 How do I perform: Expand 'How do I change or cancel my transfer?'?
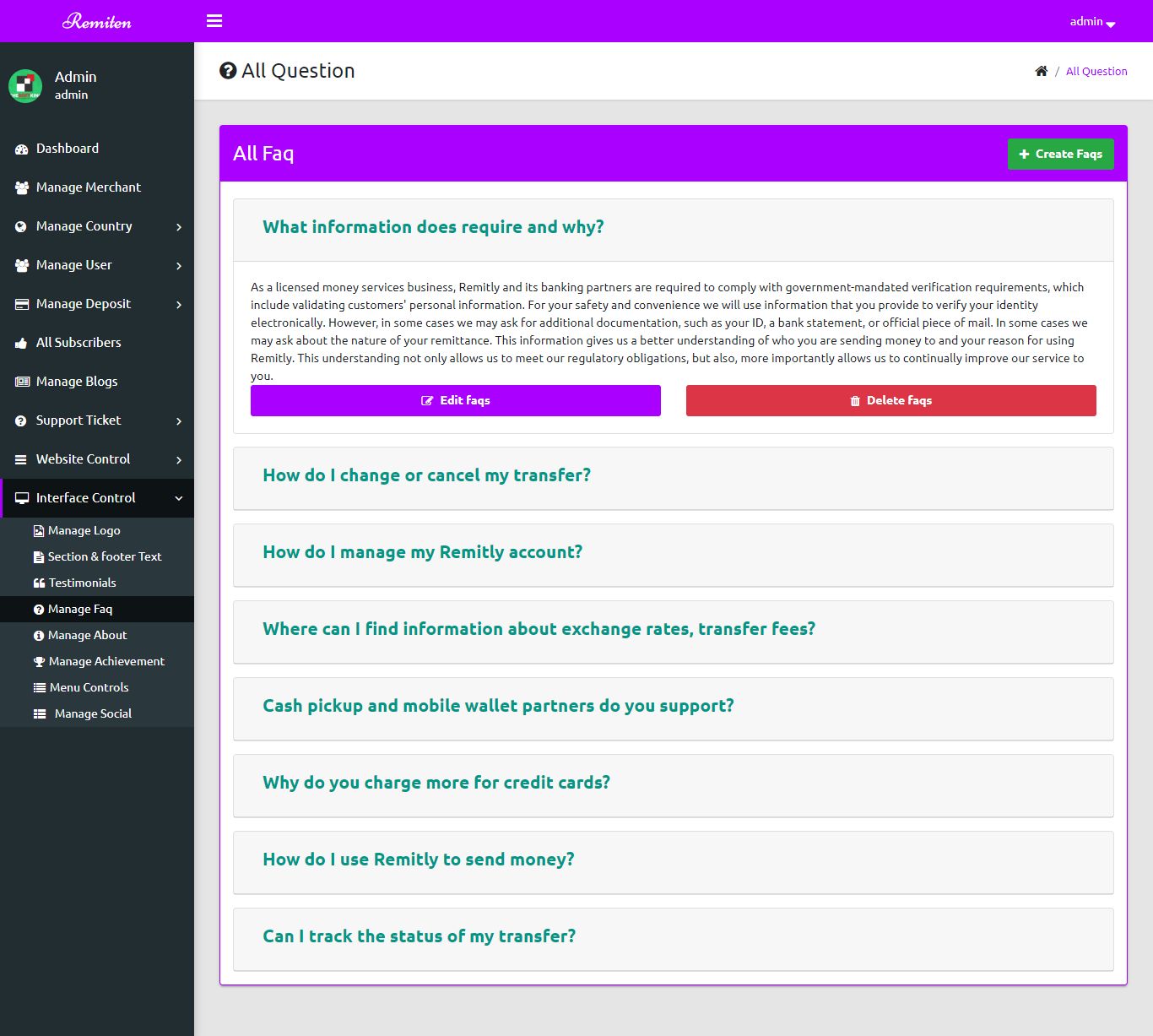(x=426, y=475)
